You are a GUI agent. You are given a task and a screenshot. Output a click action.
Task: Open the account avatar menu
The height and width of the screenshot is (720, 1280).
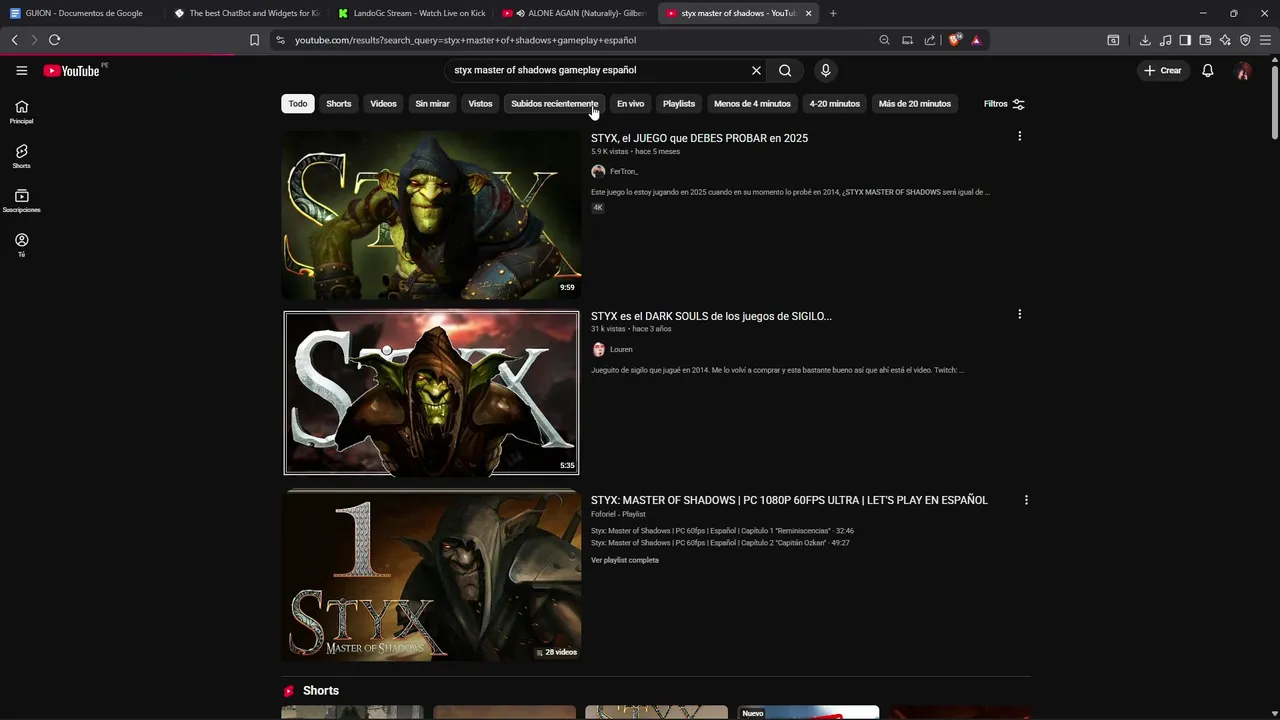pos(1243,70)
